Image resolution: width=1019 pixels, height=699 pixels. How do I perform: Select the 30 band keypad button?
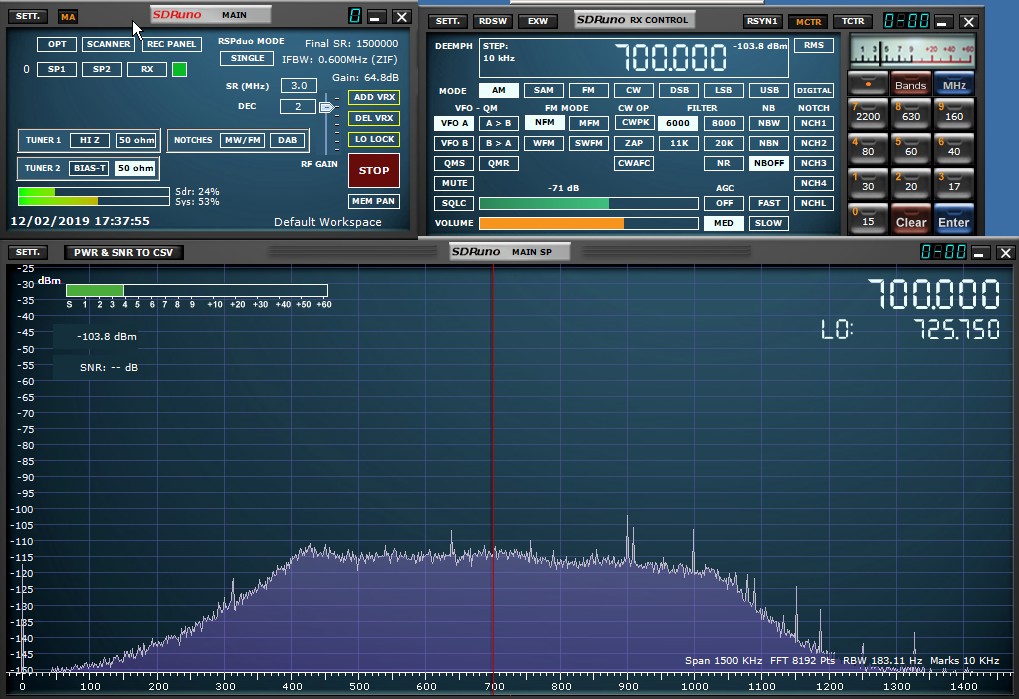click(x=868, y=184)
